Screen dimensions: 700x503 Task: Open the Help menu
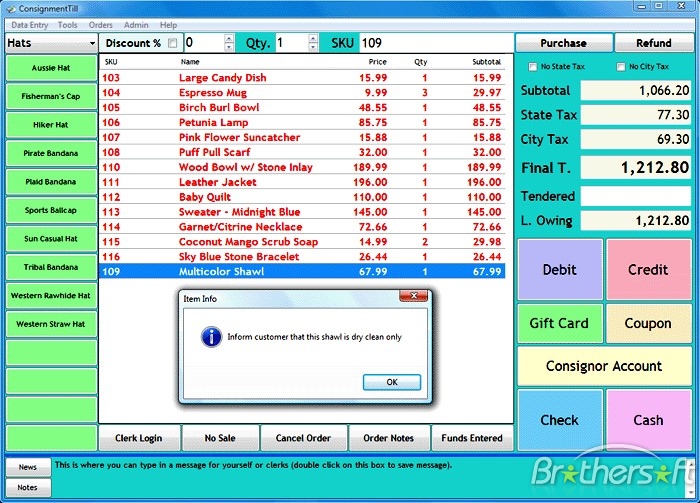168,25
